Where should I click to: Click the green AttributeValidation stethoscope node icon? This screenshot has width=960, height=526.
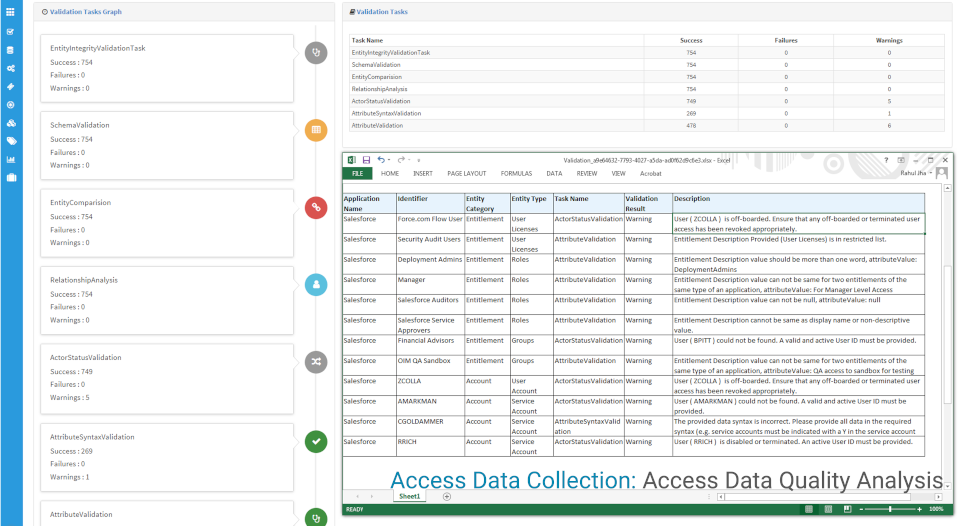coord(316,518)
